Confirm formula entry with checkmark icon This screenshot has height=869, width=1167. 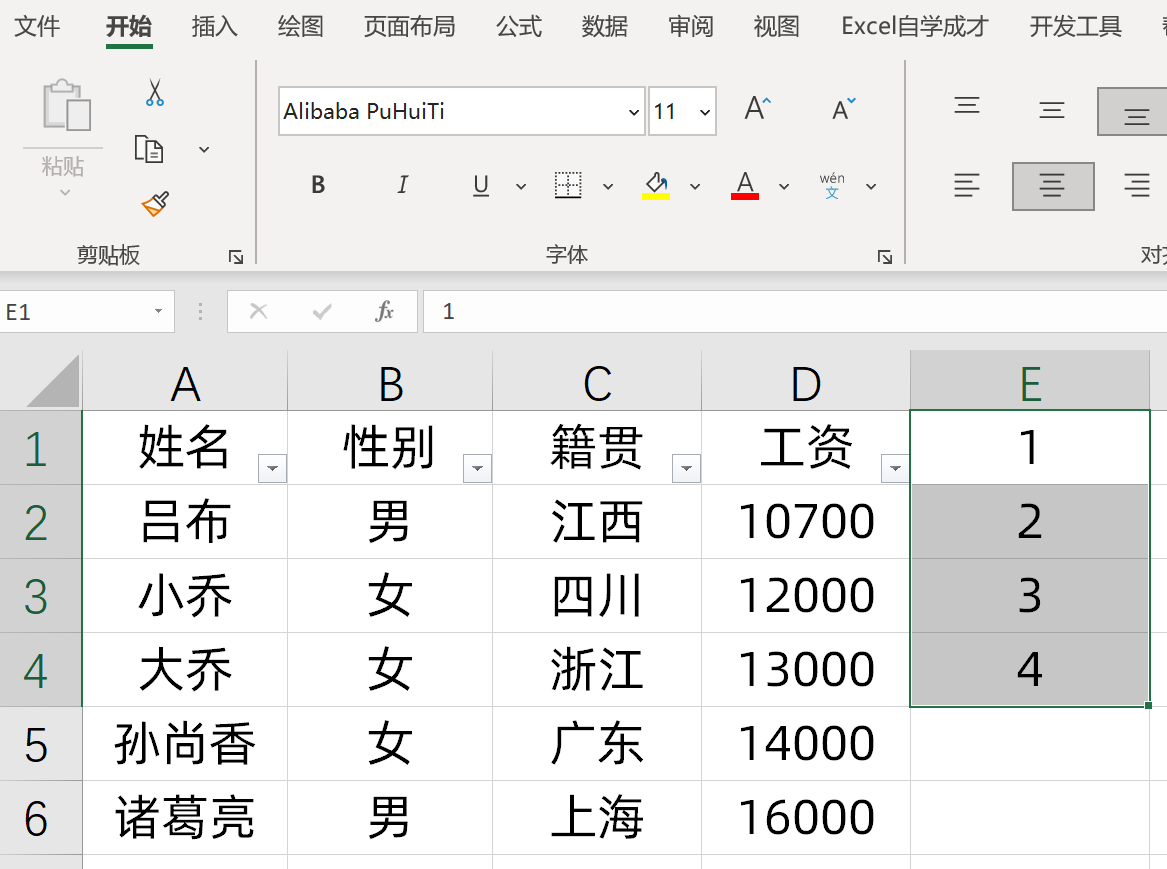(x=322, y=311)
